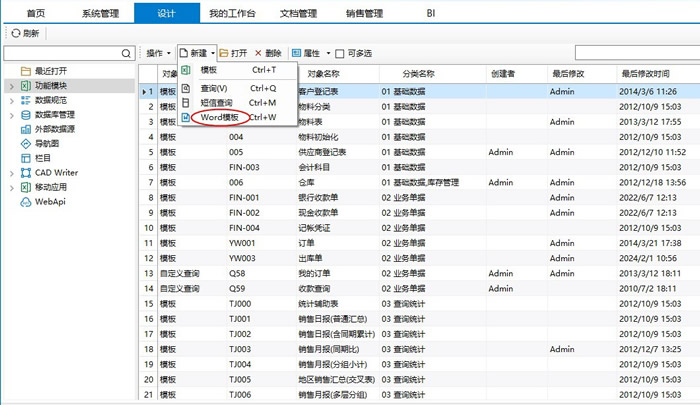
Task: Select the 数据库管理 database icon in sidebar
Action: point(26,115)
